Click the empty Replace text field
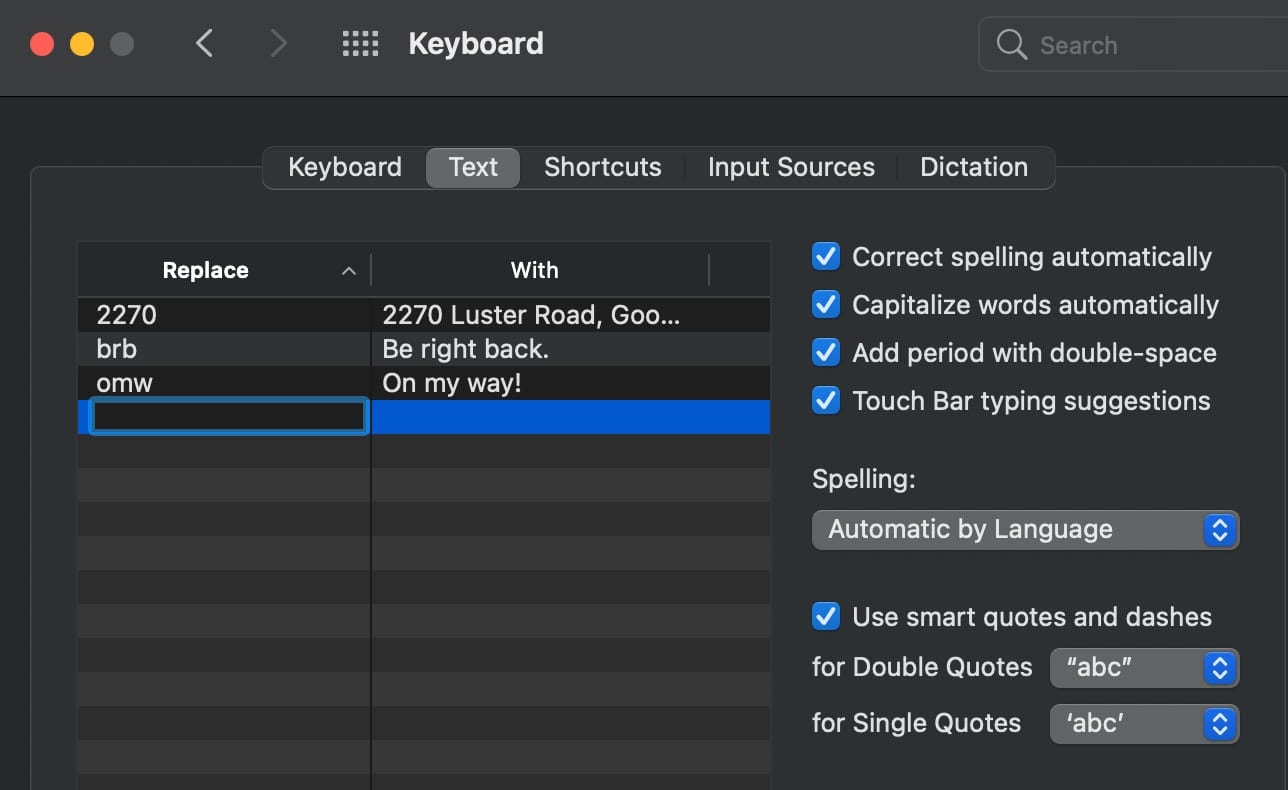1288x790 pixels. pos(228,417)
